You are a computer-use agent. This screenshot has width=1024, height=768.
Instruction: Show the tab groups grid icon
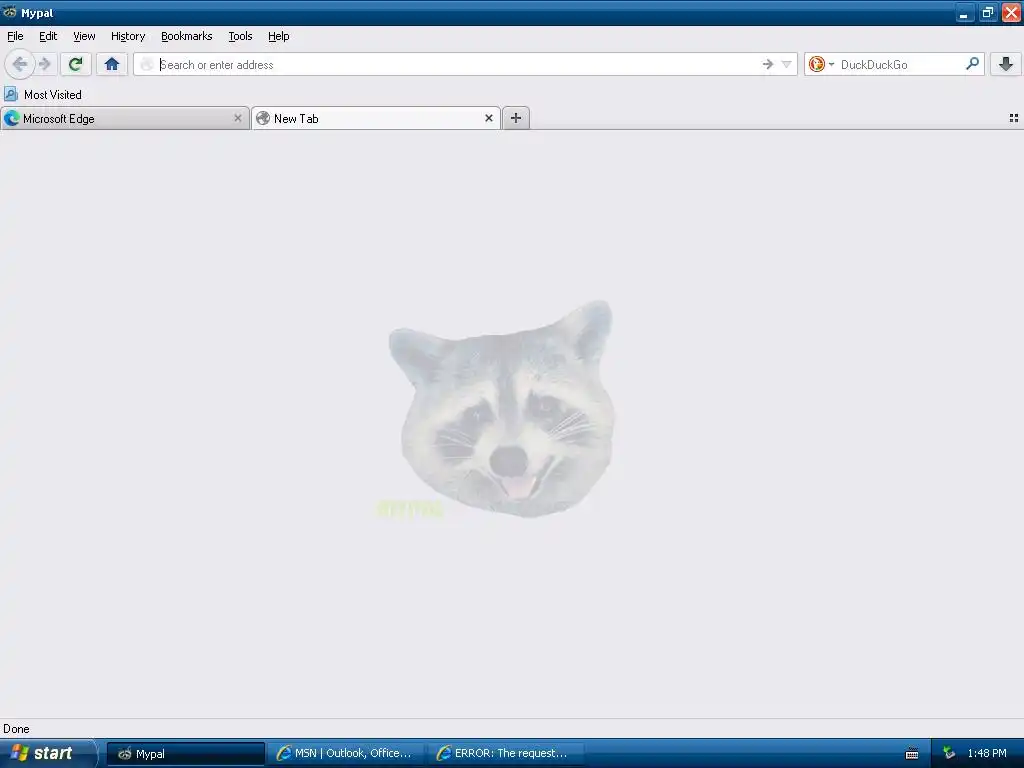coord(1014,118)
